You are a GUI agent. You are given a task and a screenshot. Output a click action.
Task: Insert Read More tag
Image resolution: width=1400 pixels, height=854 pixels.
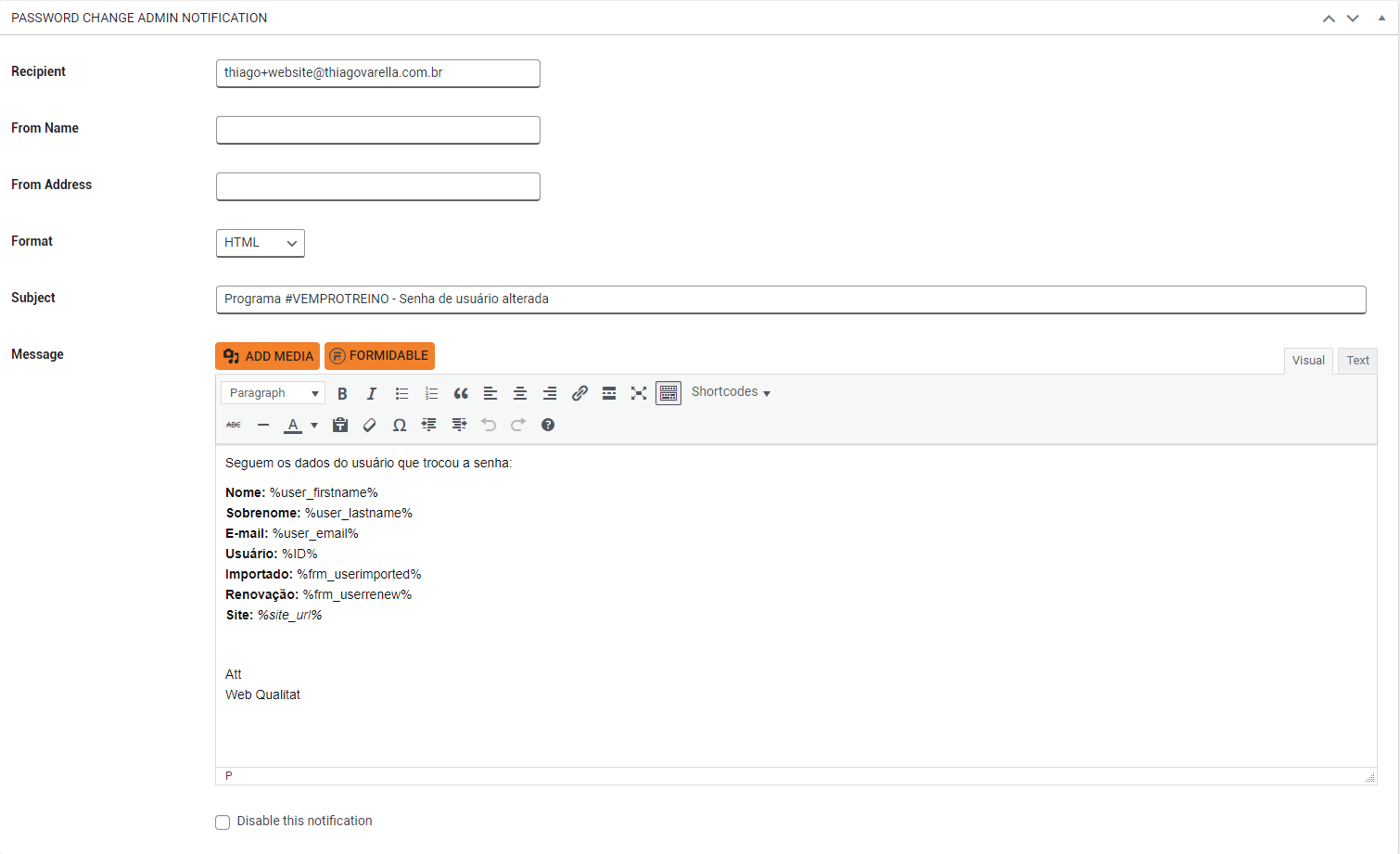tap(609, 393)
